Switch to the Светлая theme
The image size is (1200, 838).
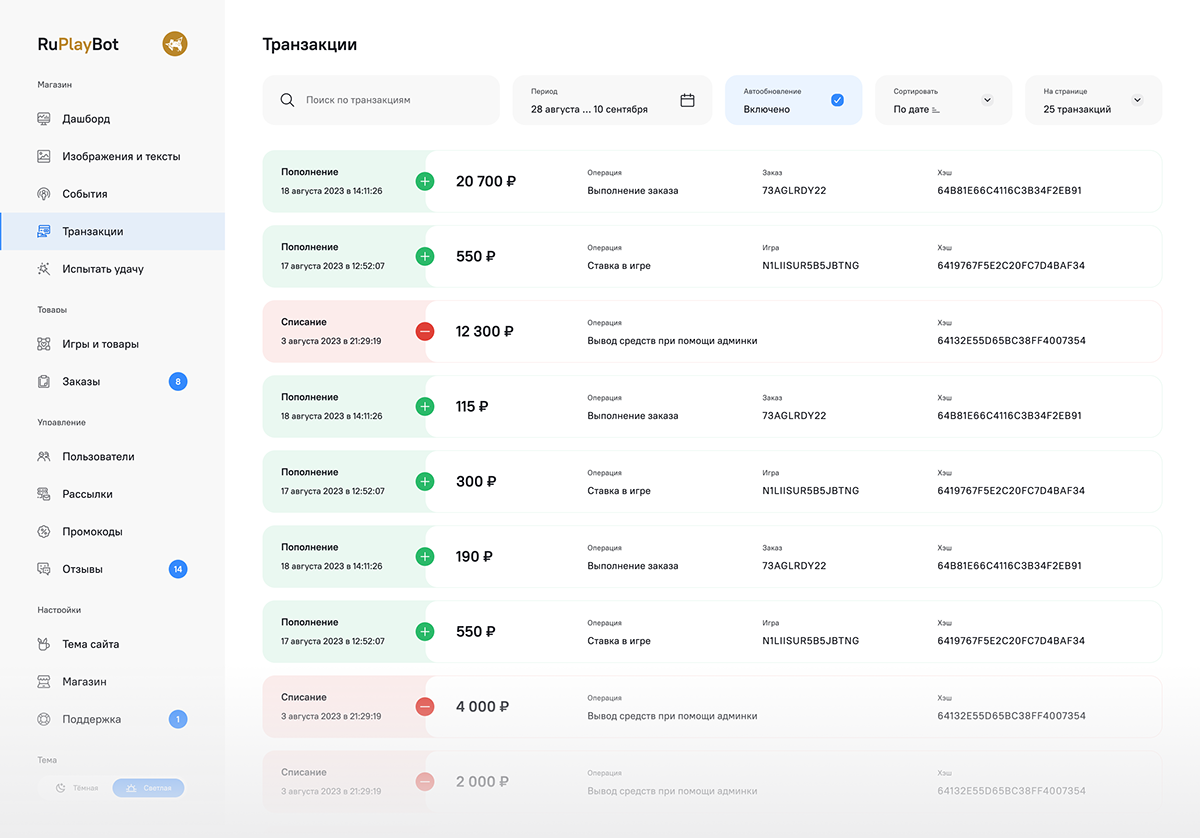(148, 788)
